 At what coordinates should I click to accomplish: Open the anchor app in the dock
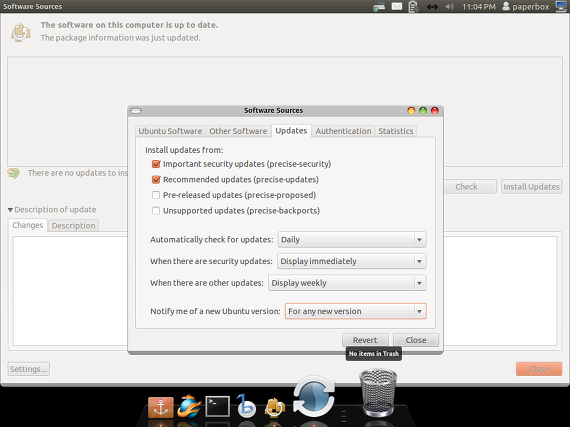pyautogui.click(x=160, y=407)
